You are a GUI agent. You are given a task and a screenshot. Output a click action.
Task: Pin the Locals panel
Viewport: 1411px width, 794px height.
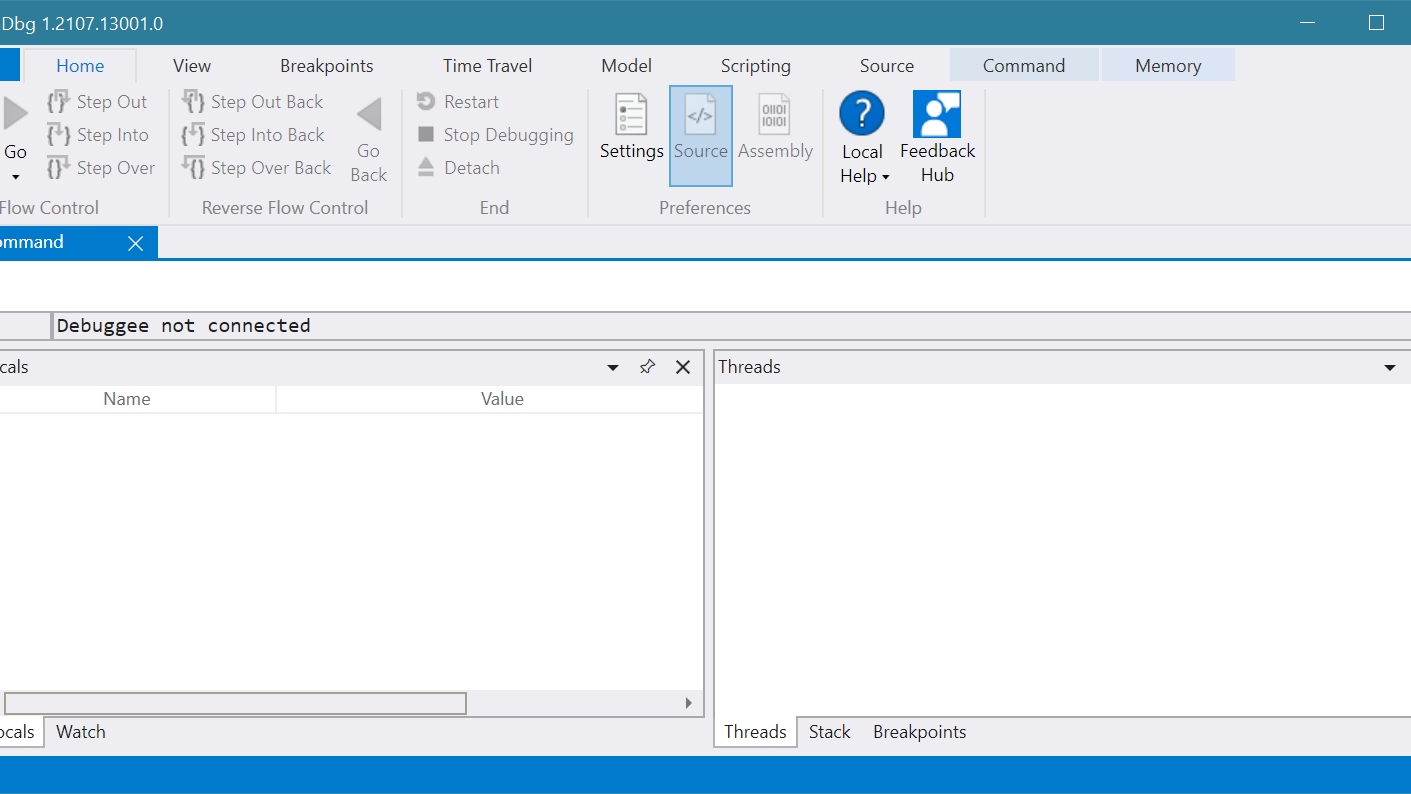click(647, 367)
